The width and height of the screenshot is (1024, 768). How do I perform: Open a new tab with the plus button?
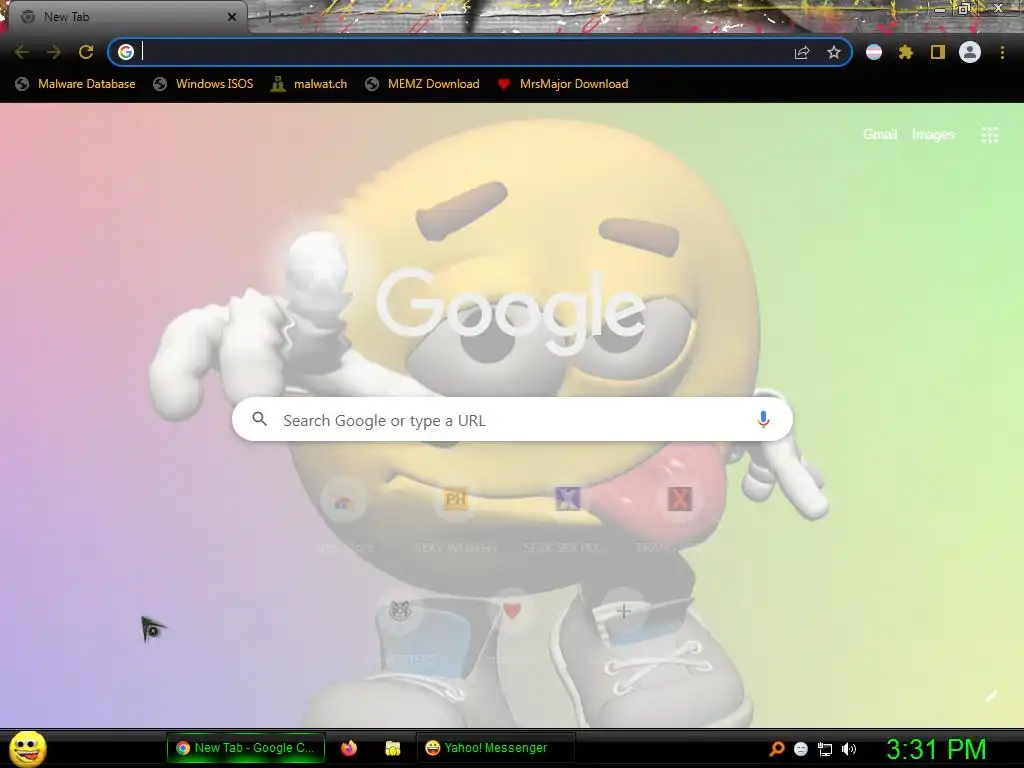pos(269,17)
